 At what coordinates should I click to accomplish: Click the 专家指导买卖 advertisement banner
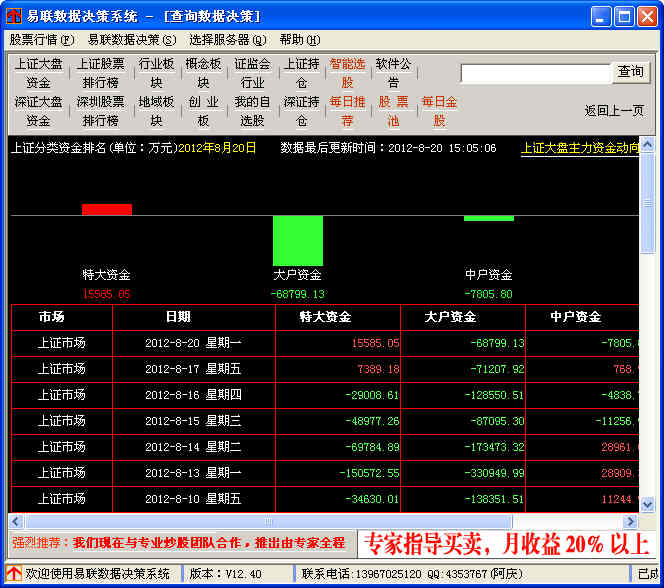(507, 545)
